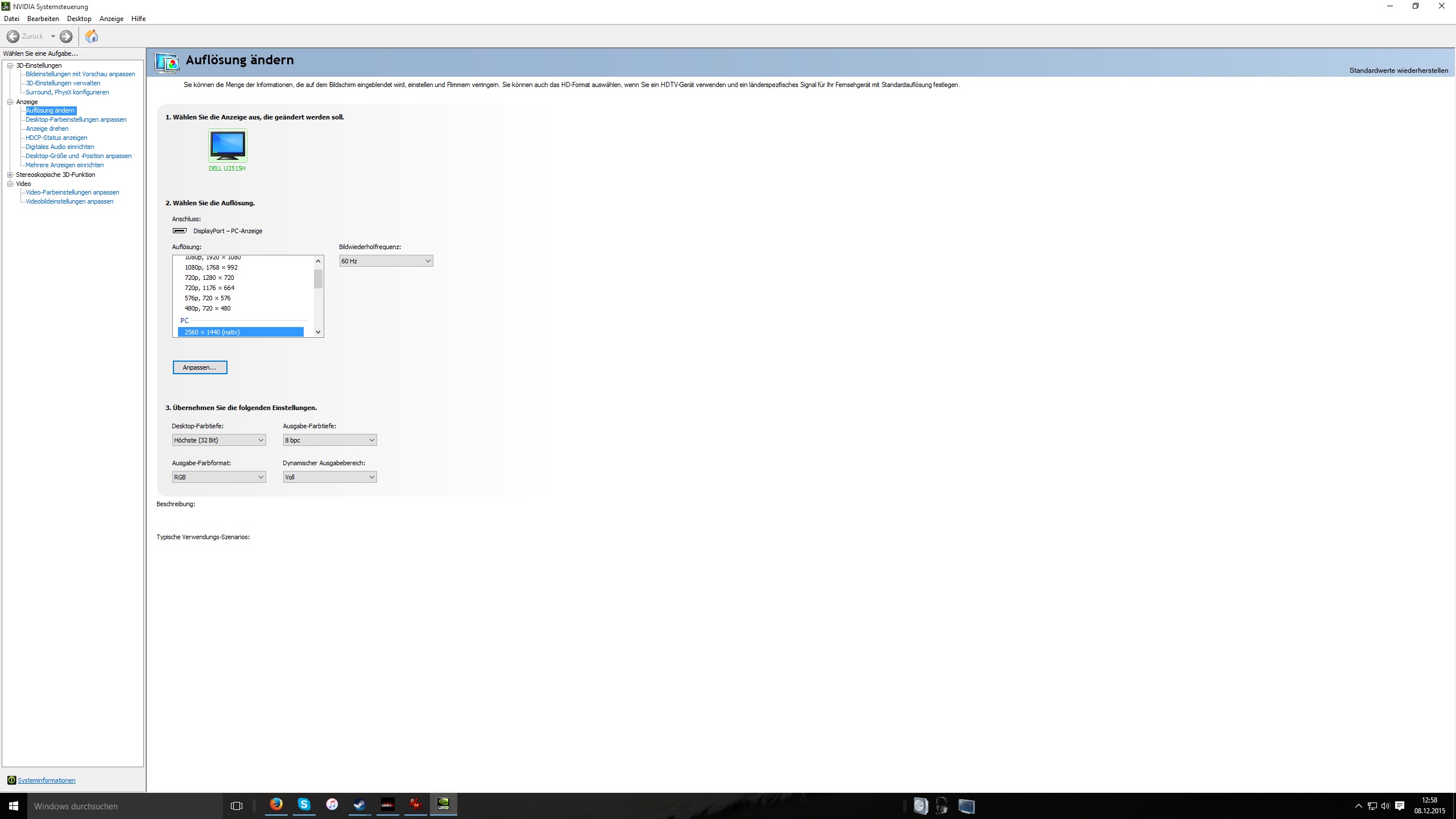Viewport: 1456px width, 819px height.
Task: Open Firefox from the taskbar
Action: pyautogui.click(x=276, y=804)
